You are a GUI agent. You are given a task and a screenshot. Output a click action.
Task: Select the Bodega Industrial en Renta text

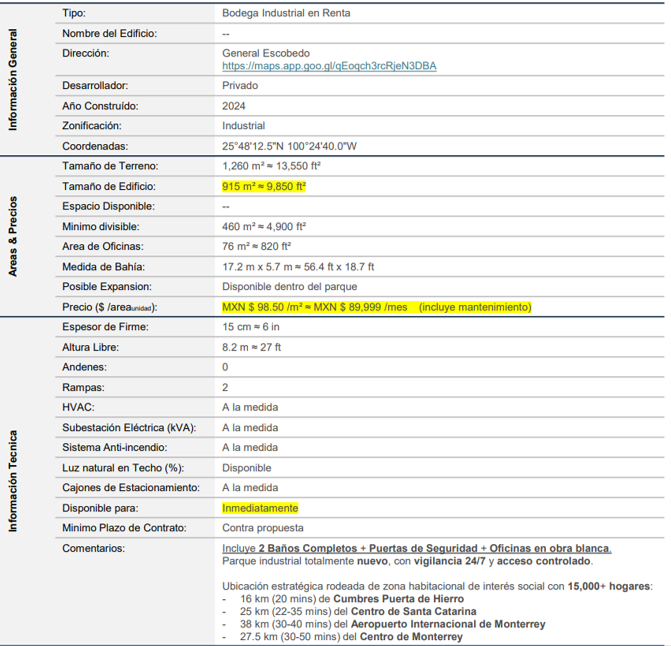pyautogui.click(x=286, y=13)
